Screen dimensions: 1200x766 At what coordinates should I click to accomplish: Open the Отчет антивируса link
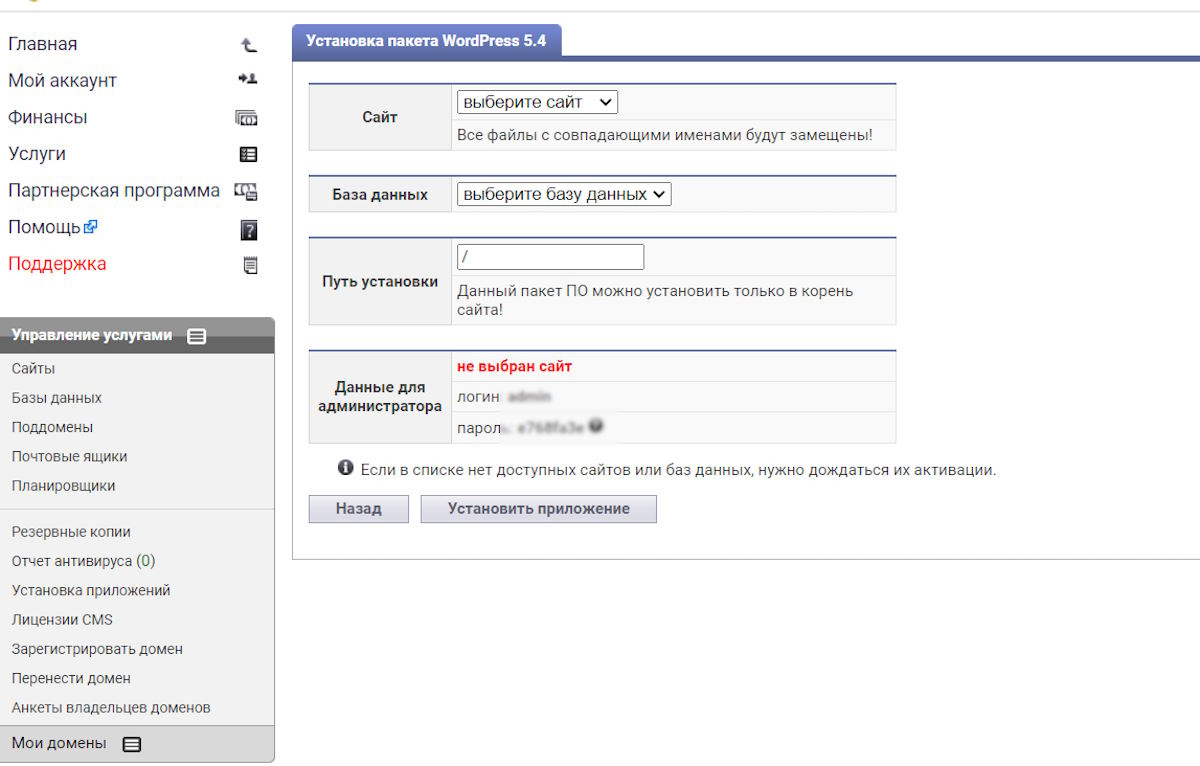tap(84, 561)
